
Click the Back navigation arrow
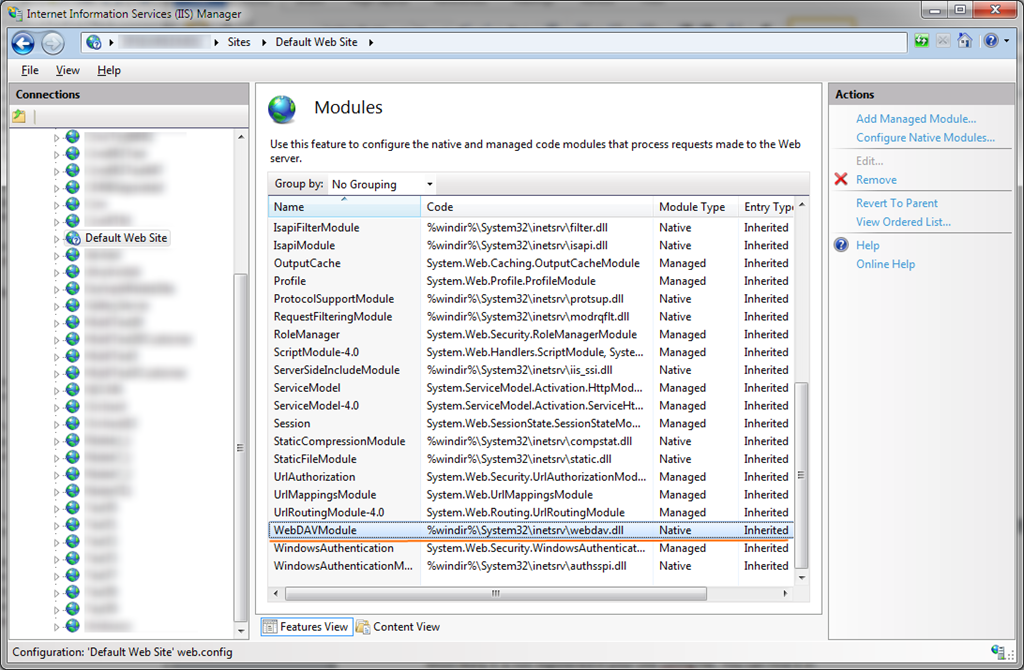(x=23, y=43)
